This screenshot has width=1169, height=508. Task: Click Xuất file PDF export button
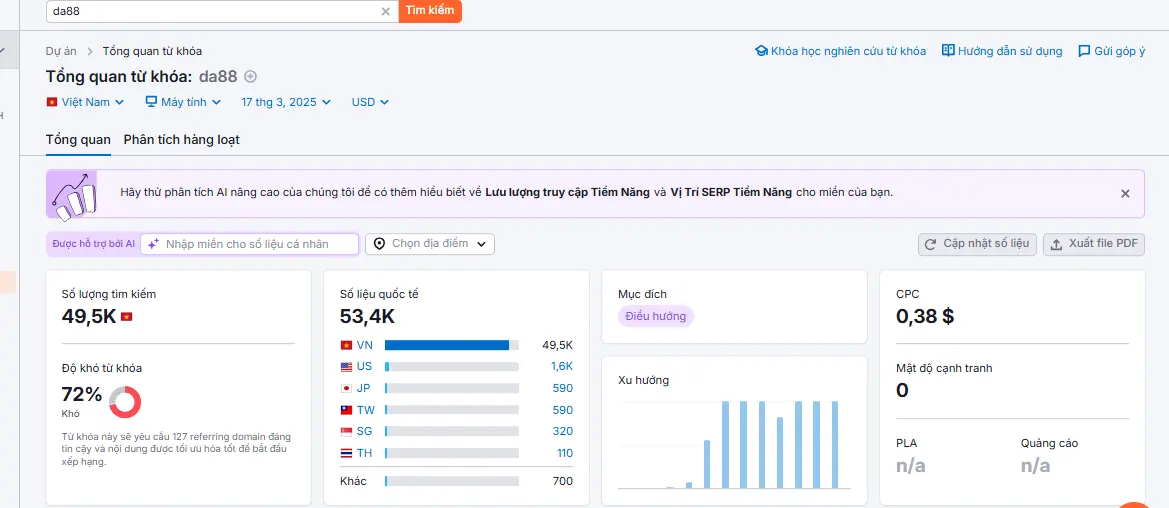click(x=1094, y=244)
